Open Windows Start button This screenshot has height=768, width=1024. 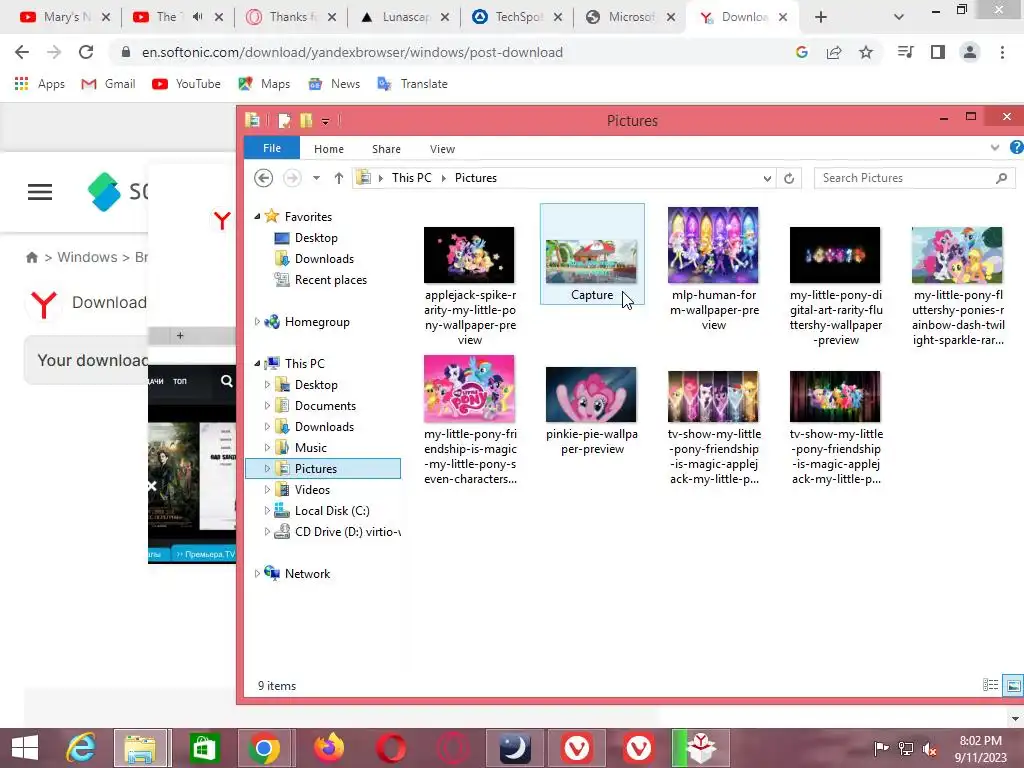point(25,748)
